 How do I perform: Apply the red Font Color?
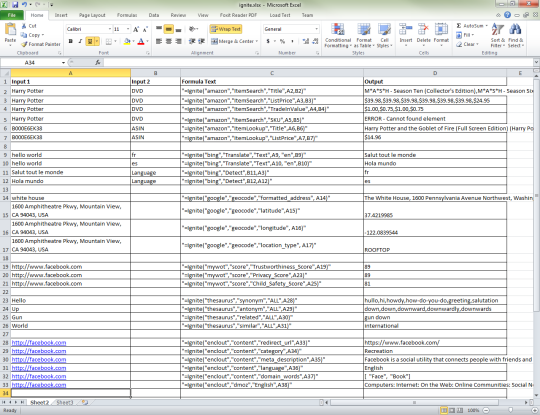(141, 41)
